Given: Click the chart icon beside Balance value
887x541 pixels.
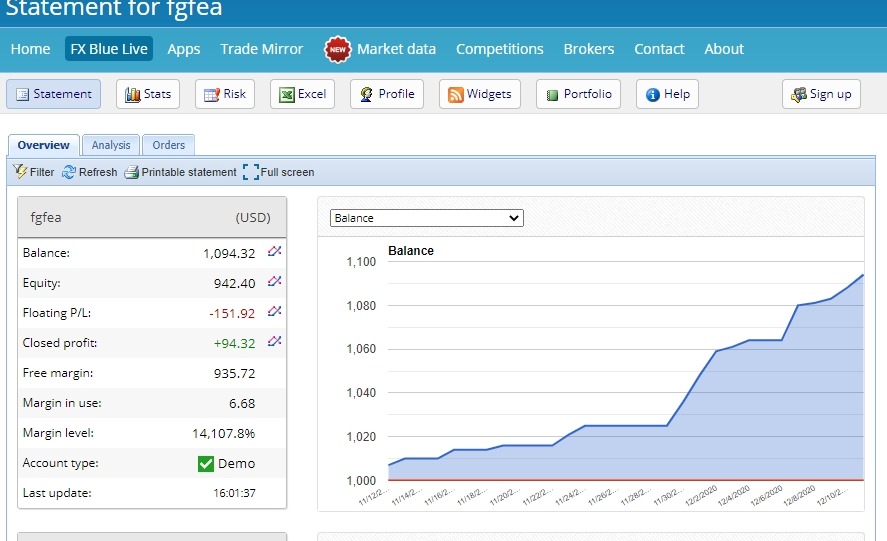Looking at the screenshot, I should (x=275, y=252).
